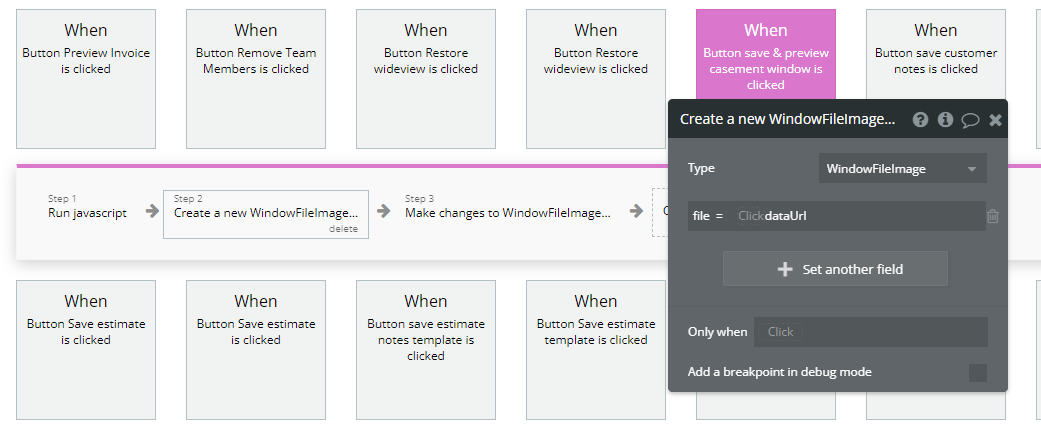
Task: Select Step 1 Run javascript
Action: (x=87, y=213)
